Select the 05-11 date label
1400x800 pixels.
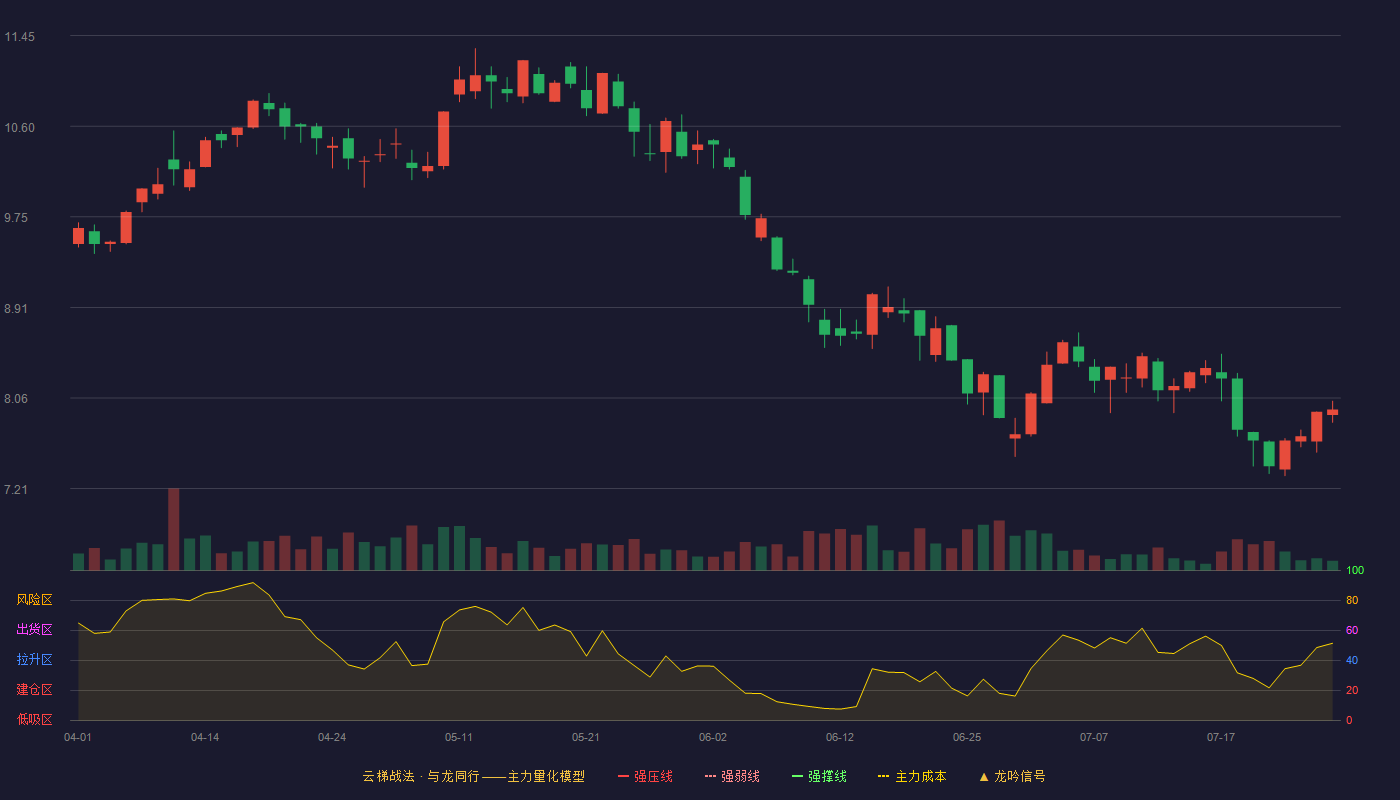pyautogui.click(x=459, y=737)
